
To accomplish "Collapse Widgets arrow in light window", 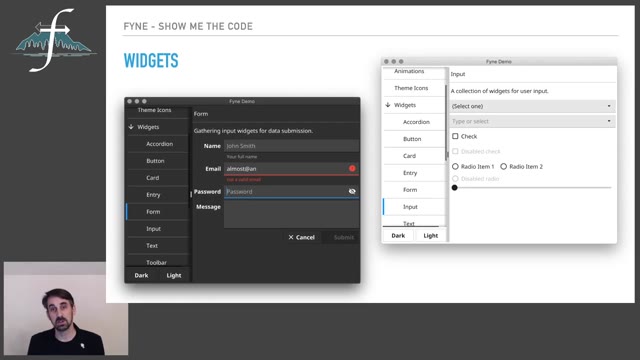I will pyautogui.click(x=388, y=105).
